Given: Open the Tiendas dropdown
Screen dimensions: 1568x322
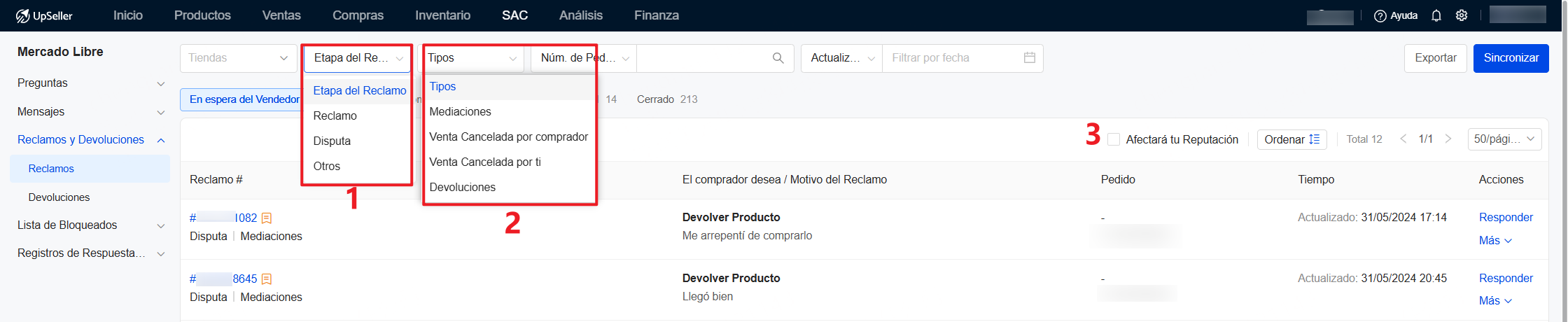Looking at the screenshot, I should tap(238, 58).
